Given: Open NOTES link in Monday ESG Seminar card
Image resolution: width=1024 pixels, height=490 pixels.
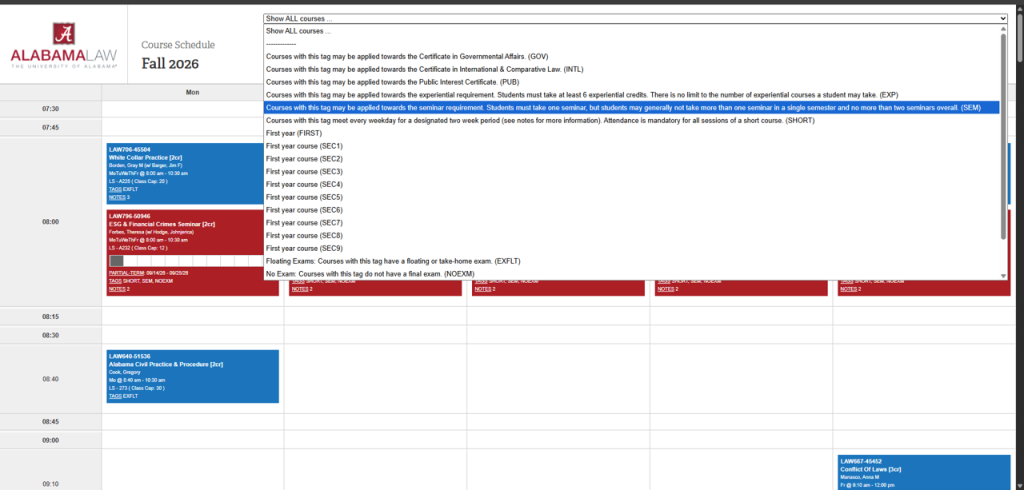Looking at the screenshot, I should [x=117, y=289].
